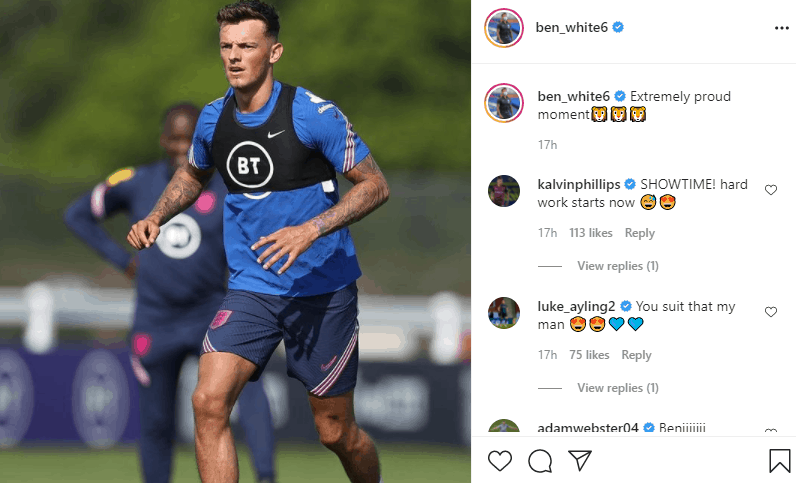Like luke_ayling2's comment with the heart
796x483 pixels.
coord(771,312)
